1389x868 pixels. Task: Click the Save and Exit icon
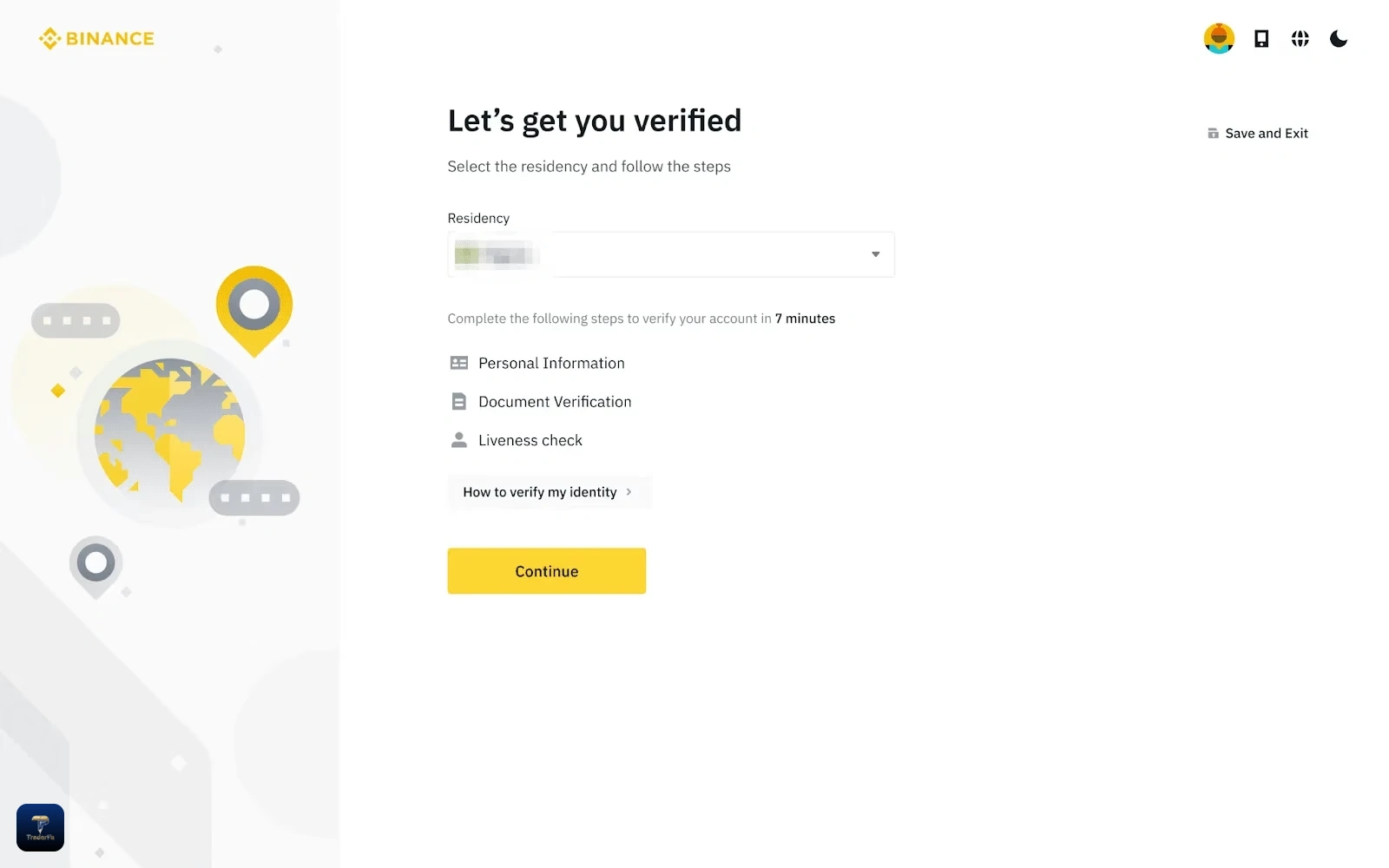tap(1213, 133)
